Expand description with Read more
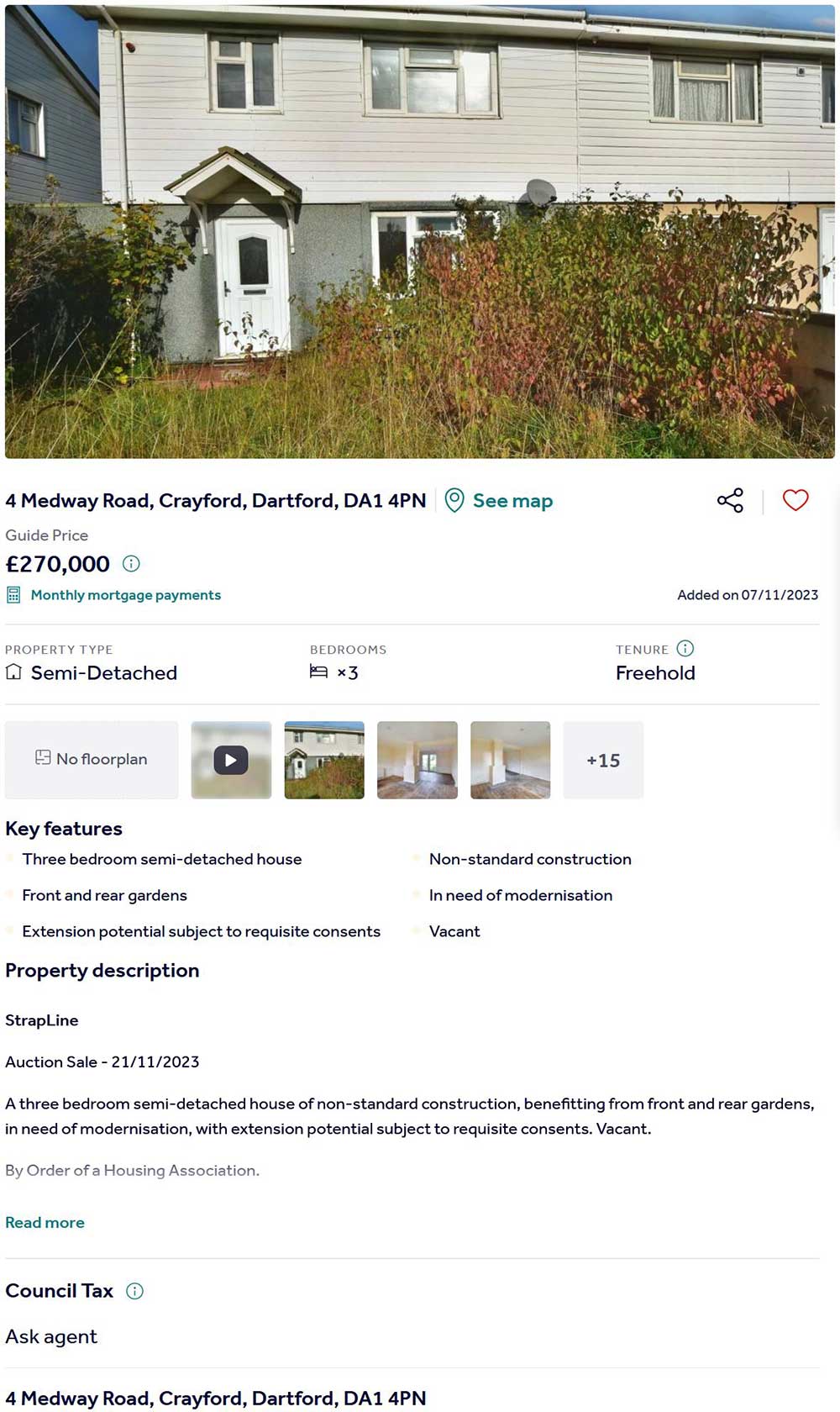840x1412 pixels. 45,1222
